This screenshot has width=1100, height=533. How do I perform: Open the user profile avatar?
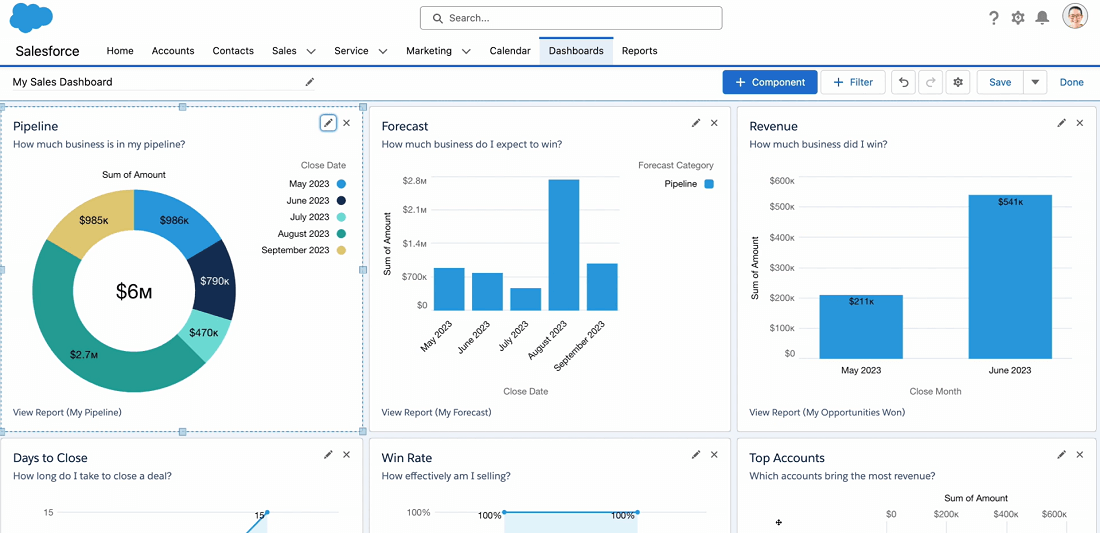pyautogui.click(x=1075, y=16)
